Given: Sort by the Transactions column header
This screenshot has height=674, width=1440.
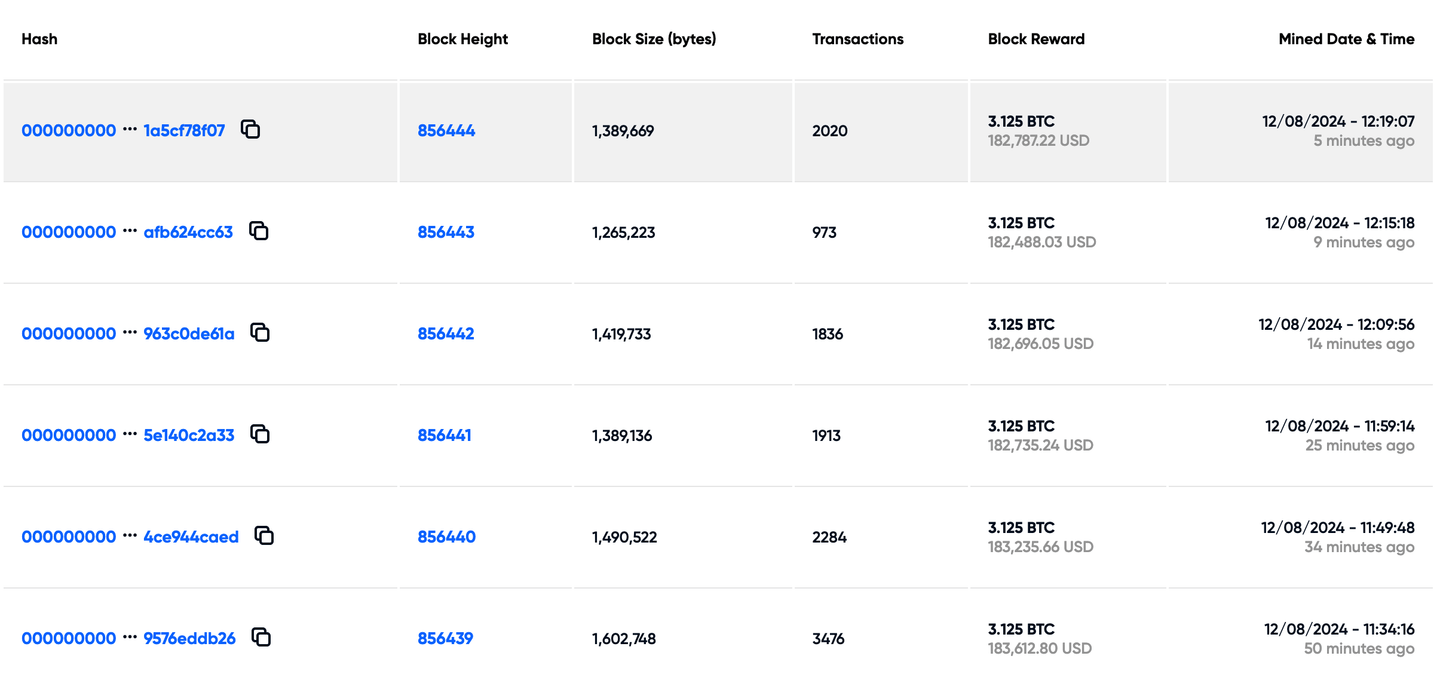Looking at the screenshot, I should [x=857, y=39].
